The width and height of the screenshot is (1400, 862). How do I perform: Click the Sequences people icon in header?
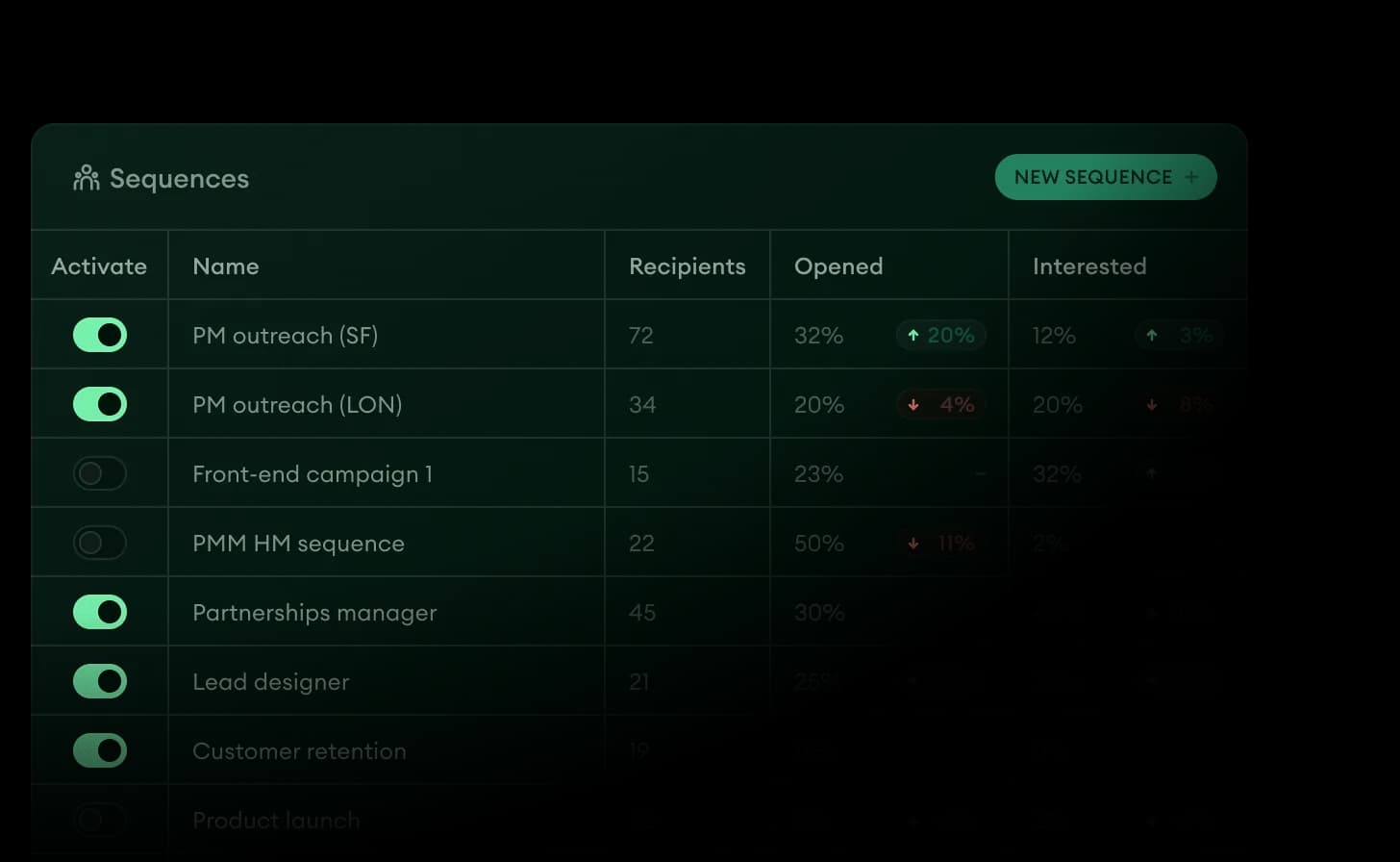click(x=87, y=177)
